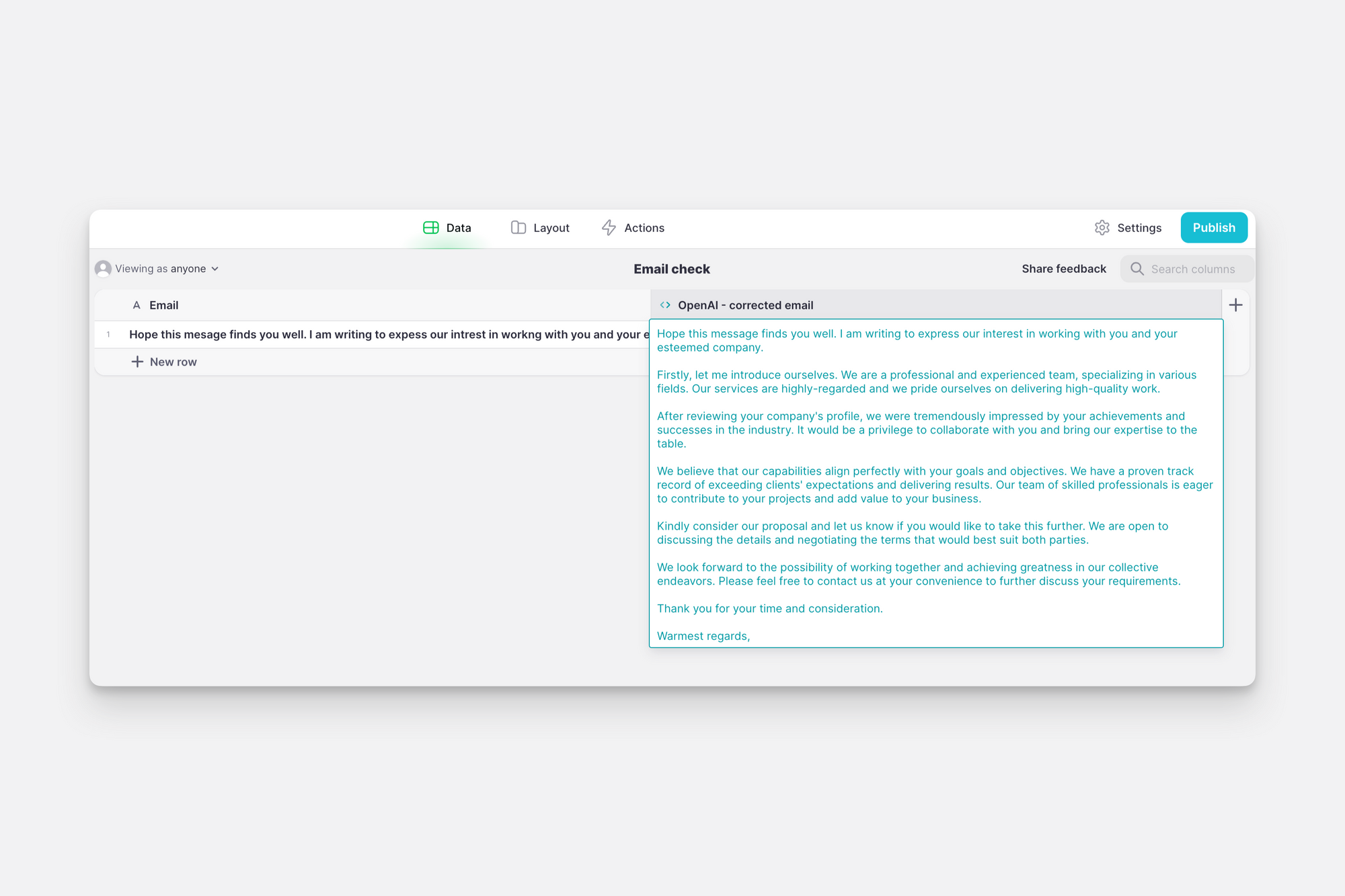Click the Data table grid icon
This screenshot has width=1345, height=896.
coord(431,228)
